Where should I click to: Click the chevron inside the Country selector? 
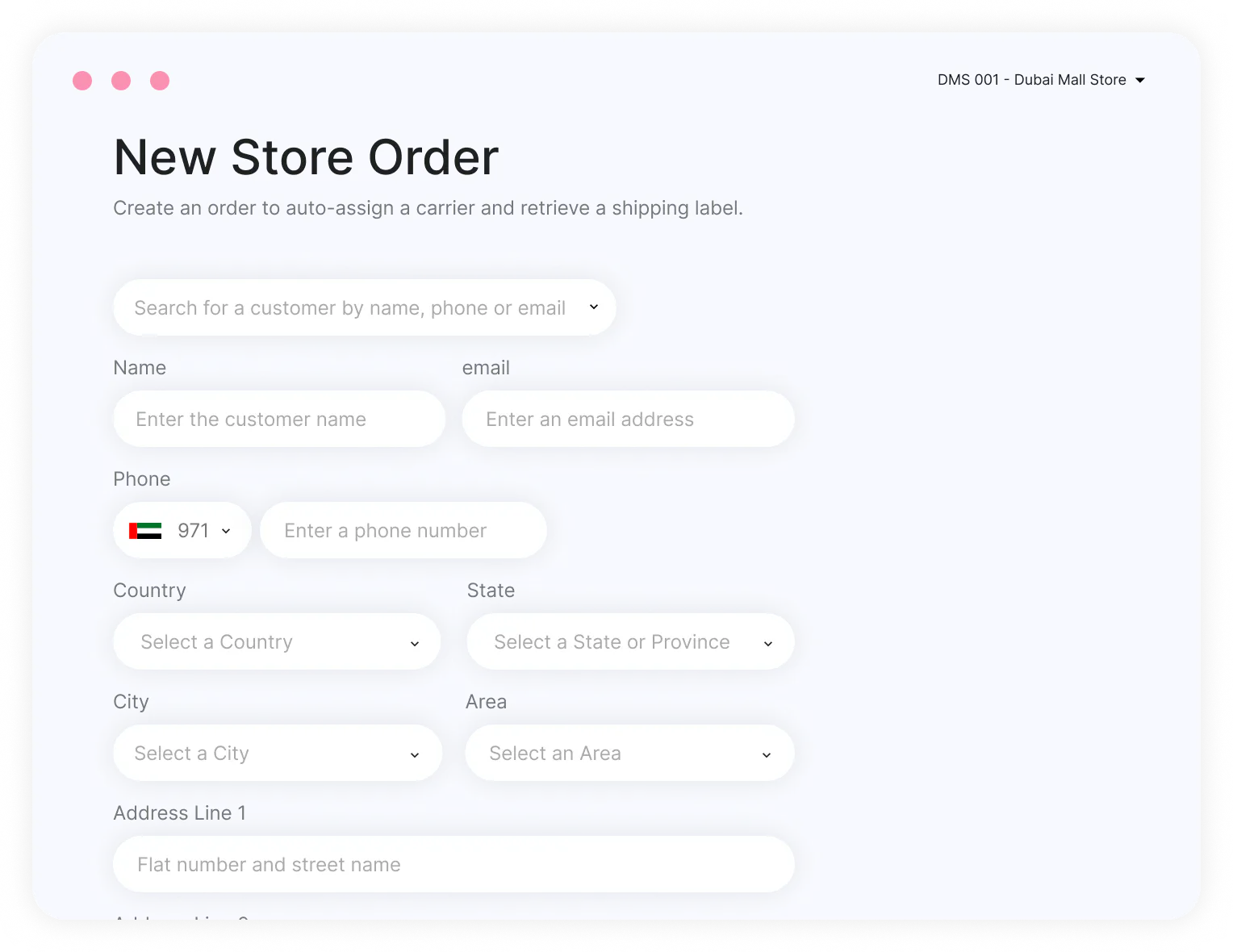(415, 643)
